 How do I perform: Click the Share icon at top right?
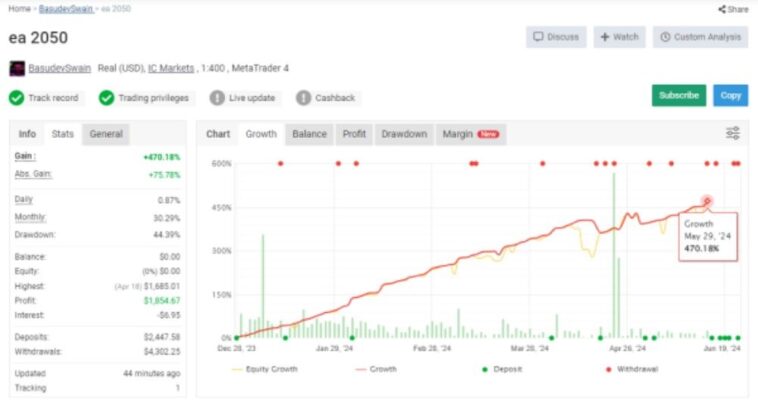point(720,9)
